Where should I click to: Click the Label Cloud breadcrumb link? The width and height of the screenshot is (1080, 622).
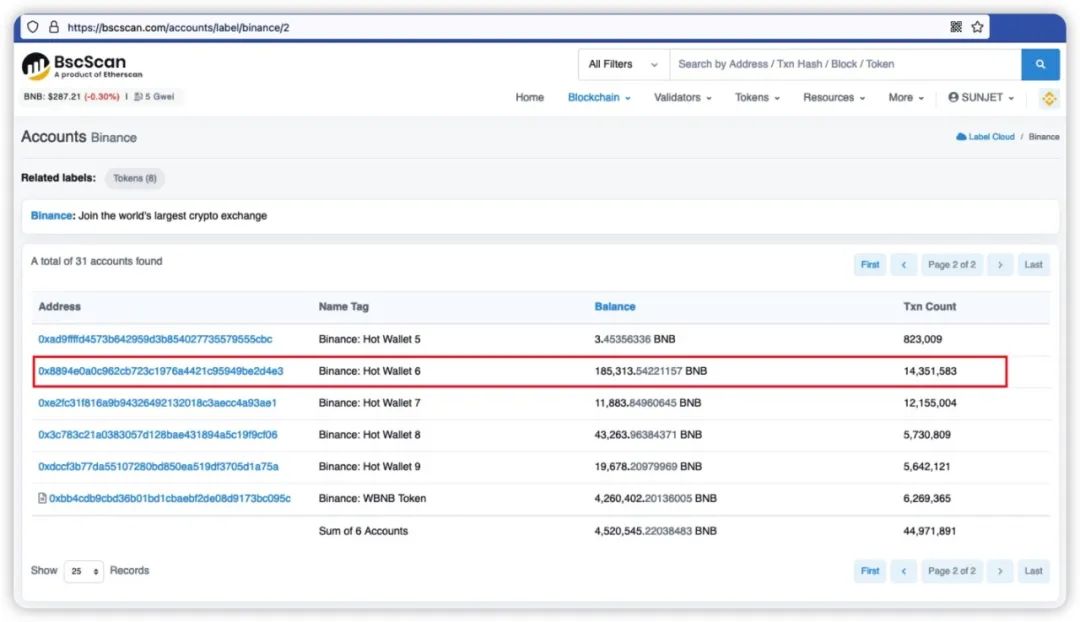(985, 137)
